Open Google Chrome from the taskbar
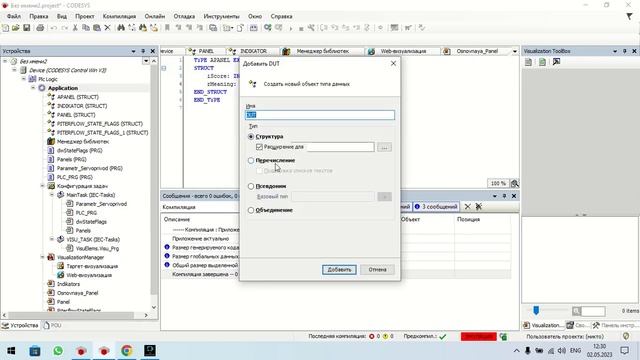 [x=127, y=351]
